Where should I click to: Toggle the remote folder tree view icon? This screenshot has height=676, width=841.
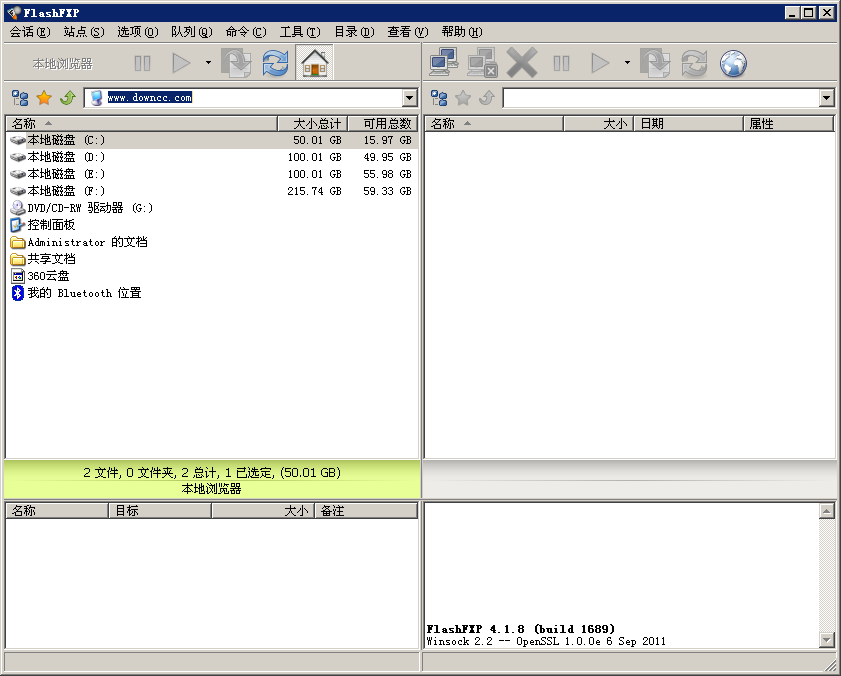pos(439,98)
